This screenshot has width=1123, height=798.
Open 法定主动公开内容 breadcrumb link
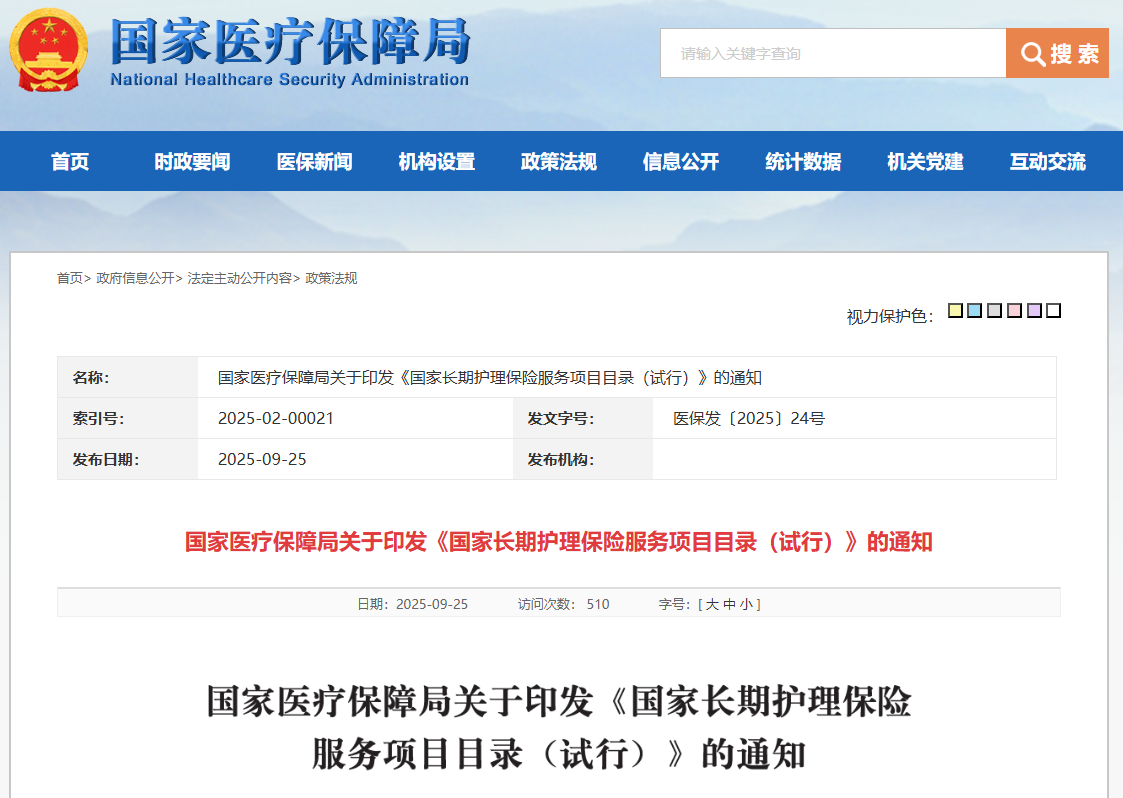pyautogui.click(x=239, y=278)
